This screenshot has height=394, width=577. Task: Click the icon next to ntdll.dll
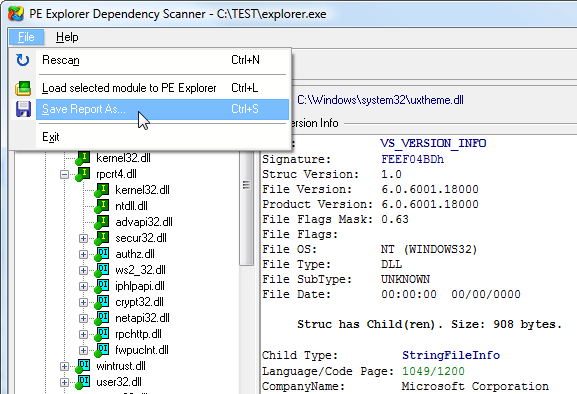click(x=102, y=206)
